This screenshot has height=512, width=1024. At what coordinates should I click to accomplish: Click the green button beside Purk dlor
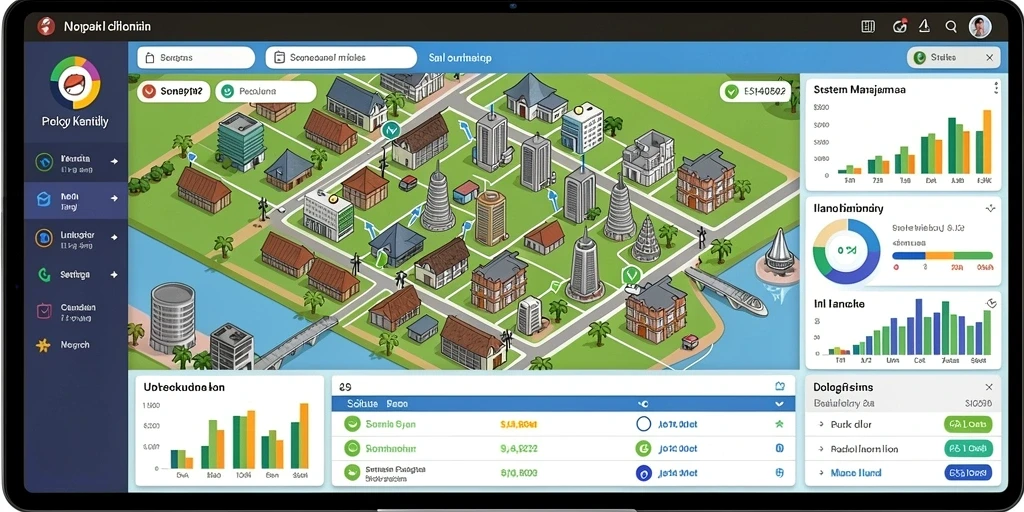click(x=968, y=424)
